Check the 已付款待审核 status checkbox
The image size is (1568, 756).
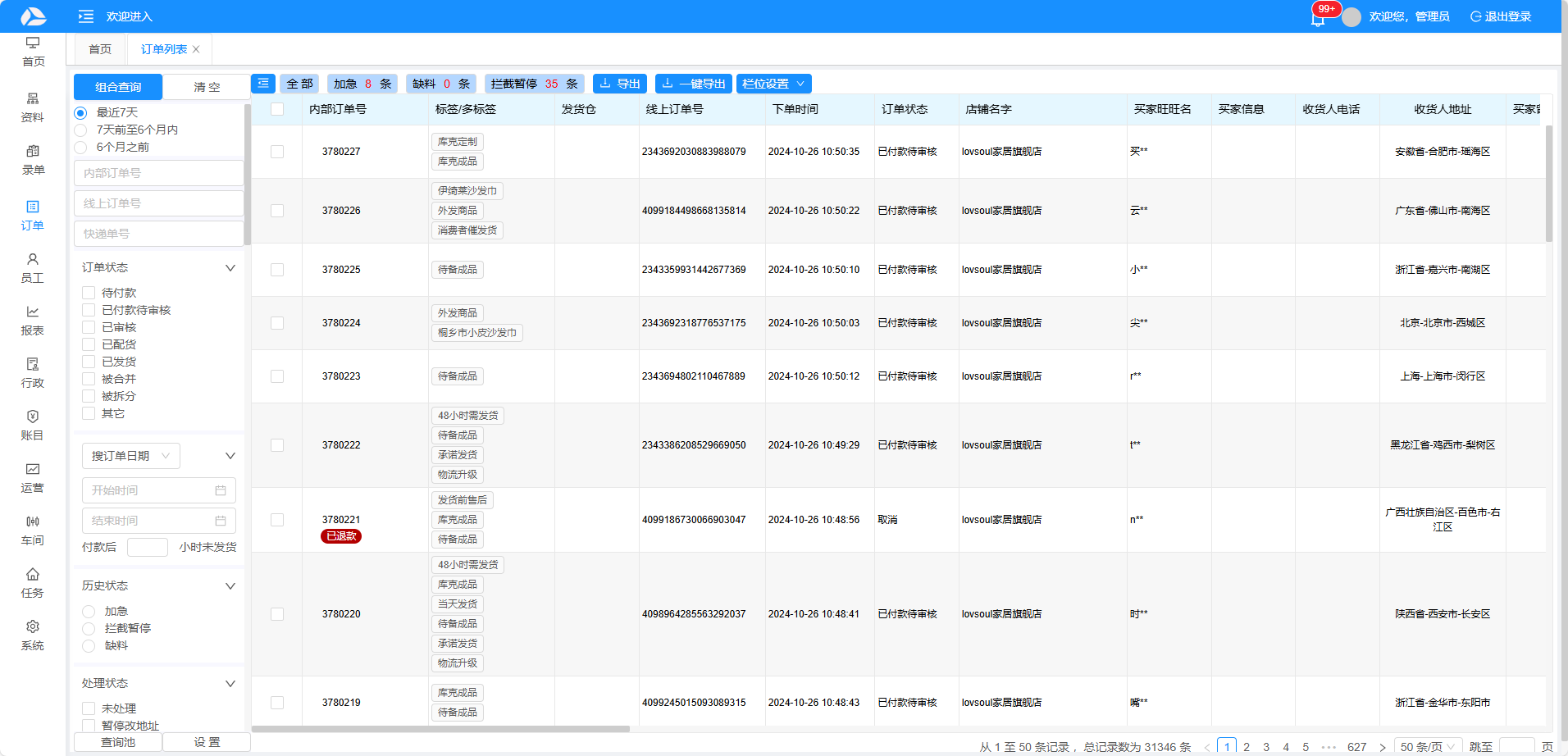point(89,310)
